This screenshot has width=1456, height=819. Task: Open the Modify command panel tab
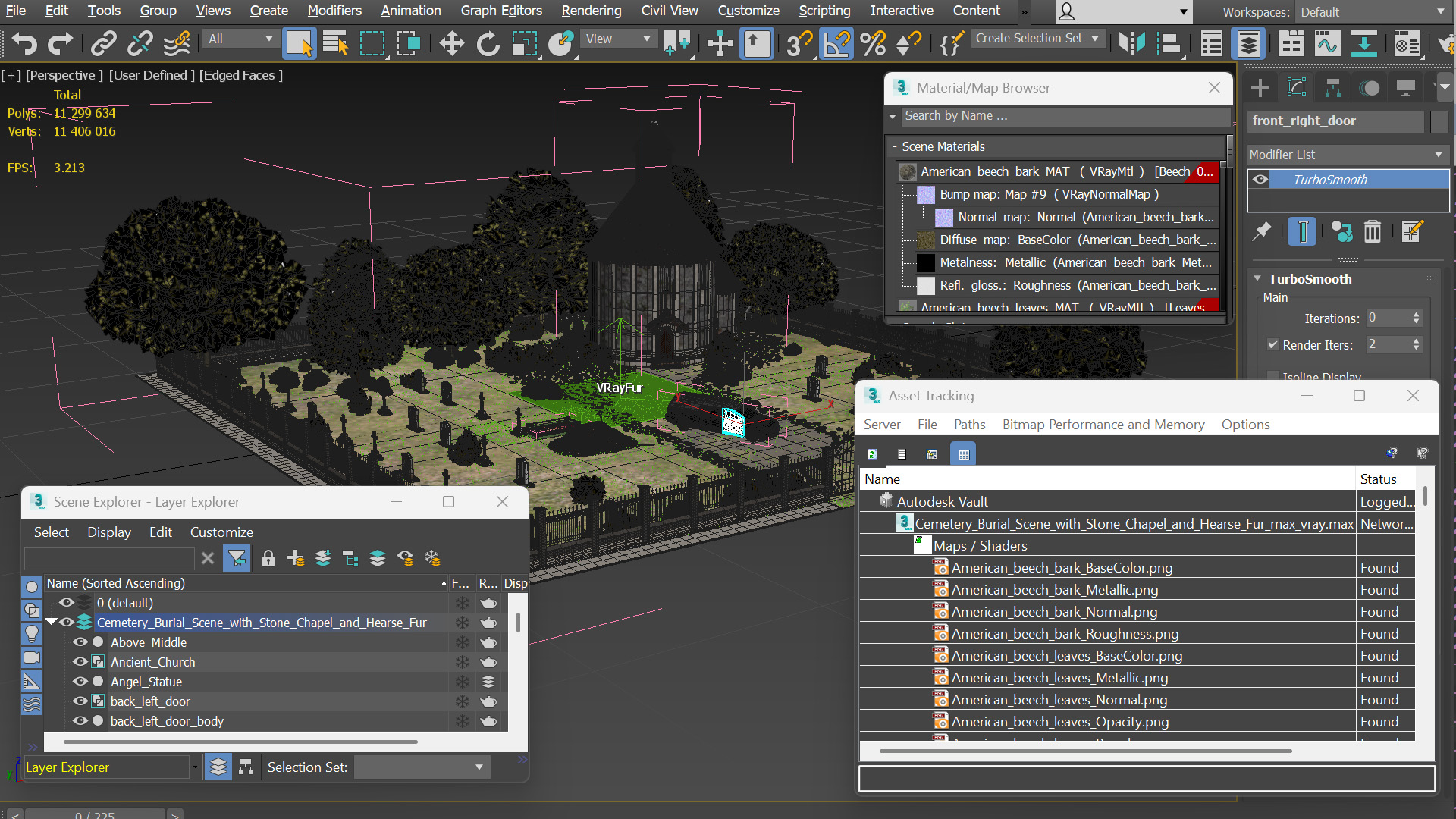point(1297,88)
